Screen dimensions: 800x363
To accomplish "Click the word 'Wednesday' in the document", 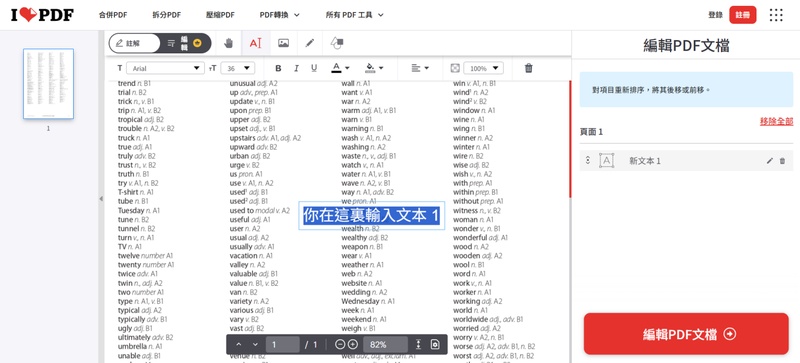I will pyautogui.click(x=360, y=301).
